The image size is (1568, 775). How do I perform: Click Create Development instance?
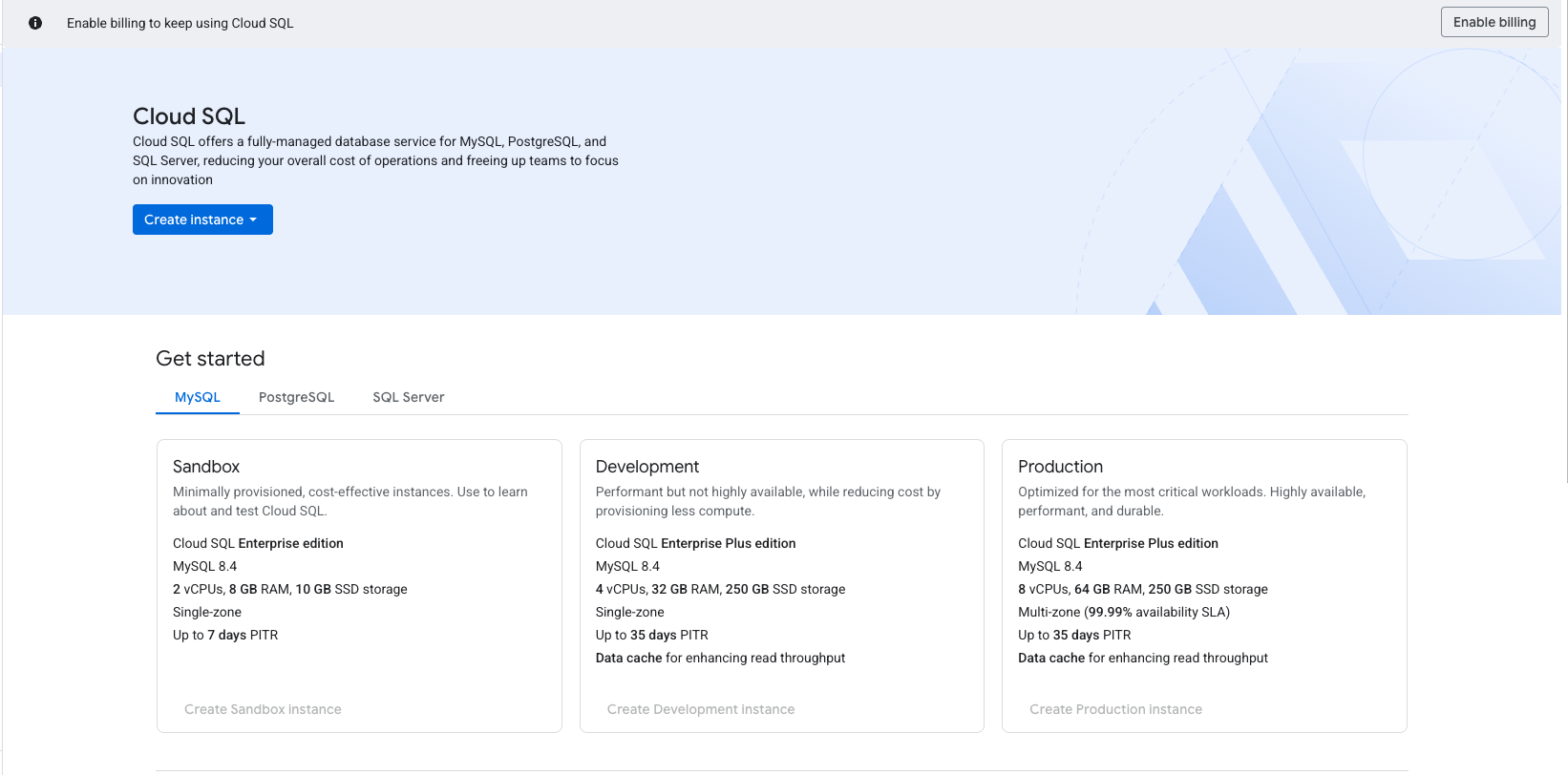(701, 709)
